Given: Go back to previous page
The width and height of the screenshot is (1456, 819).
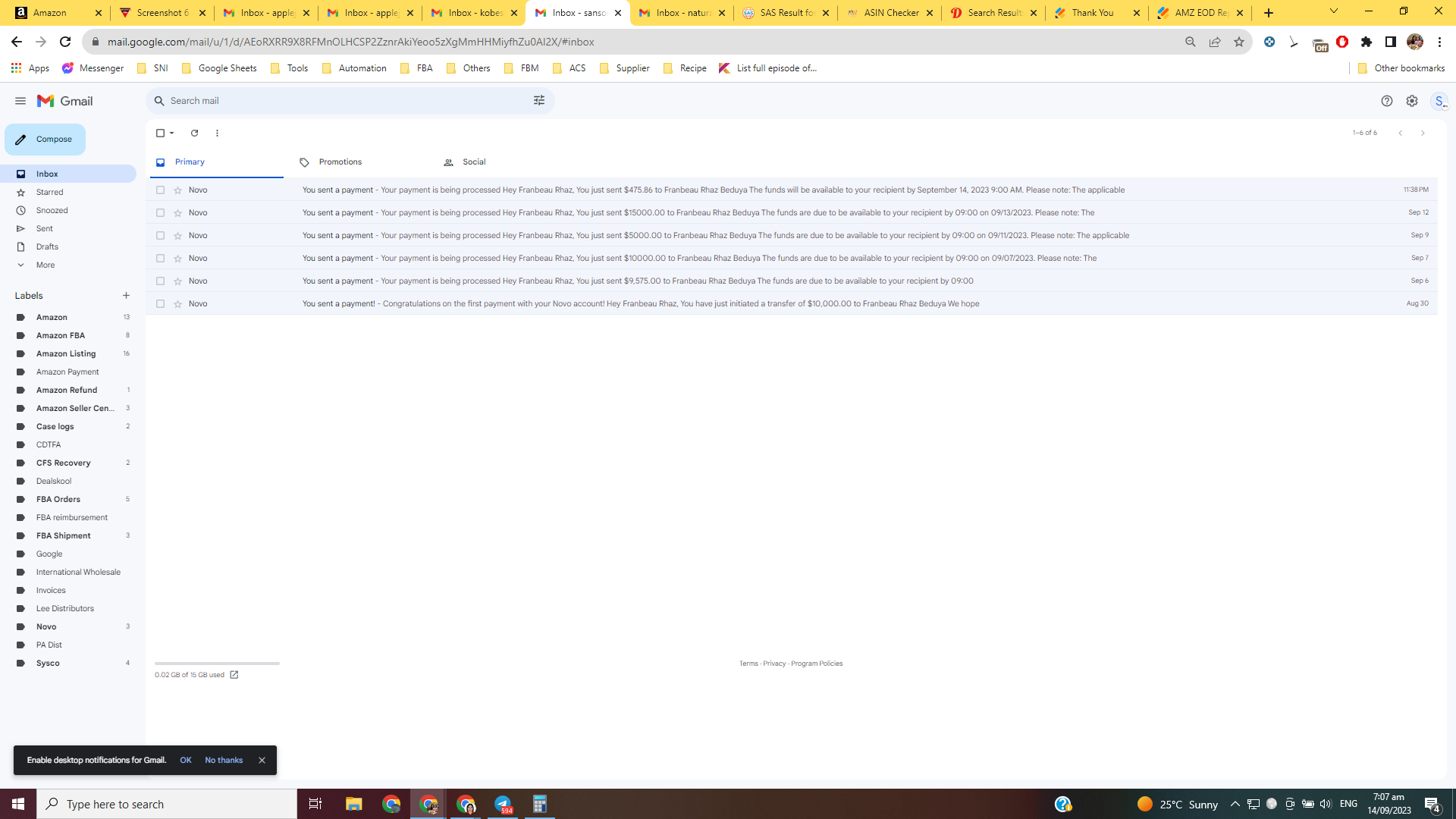Looking at the screenshot, I should pyautogui.click(x=17, y=42).
